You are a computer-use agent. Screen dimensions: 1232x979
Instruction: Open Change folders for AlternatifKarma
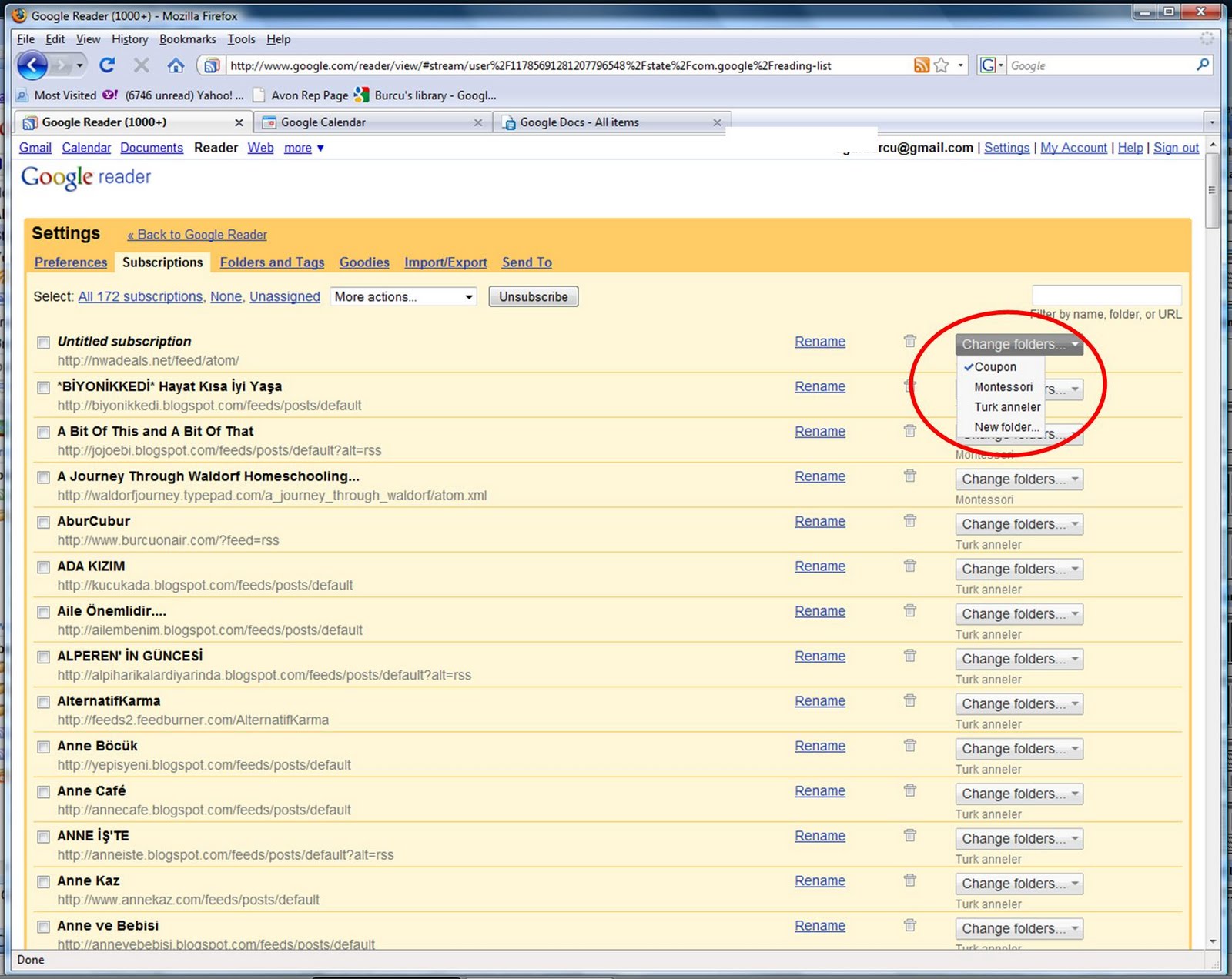1019,703
